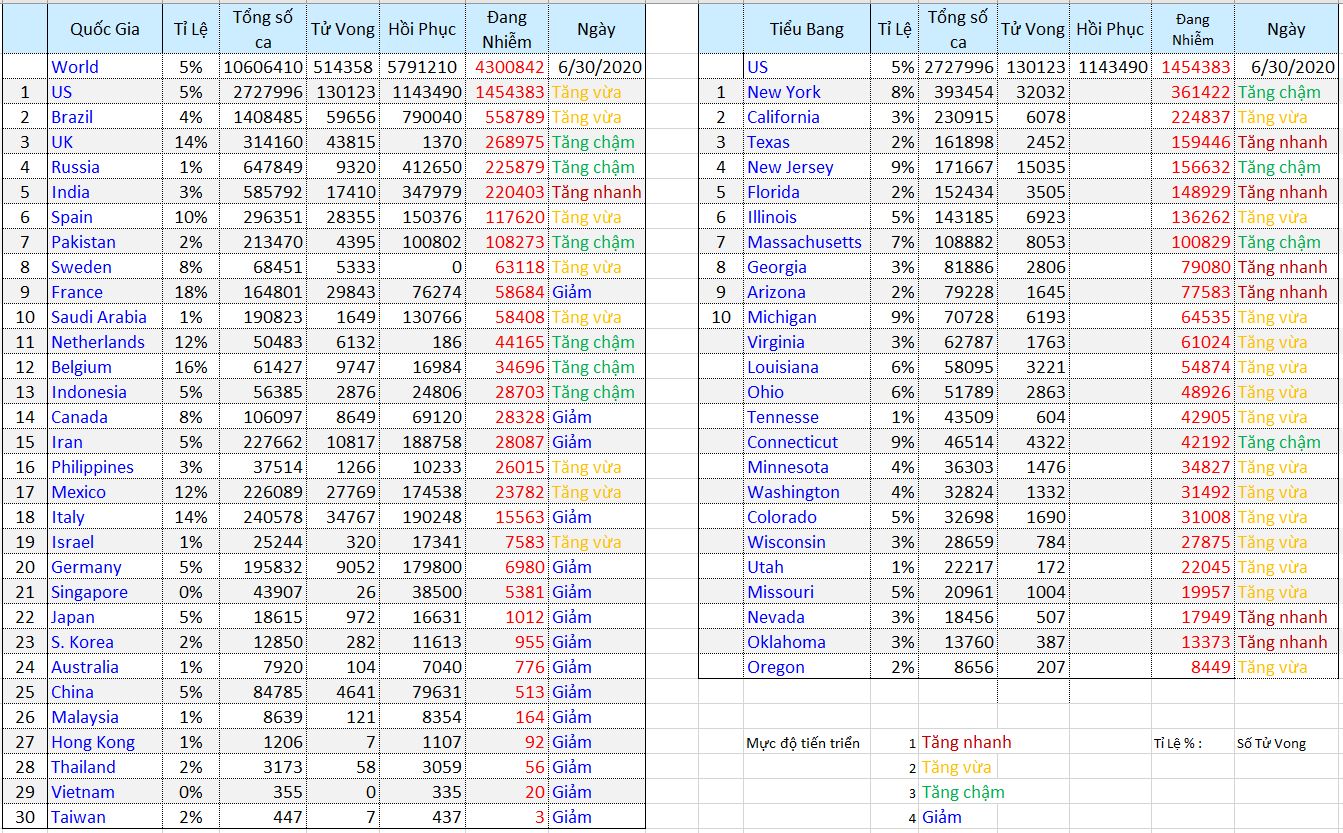
Task: Click the Massachusetts state cell
Action: (806, 242)
